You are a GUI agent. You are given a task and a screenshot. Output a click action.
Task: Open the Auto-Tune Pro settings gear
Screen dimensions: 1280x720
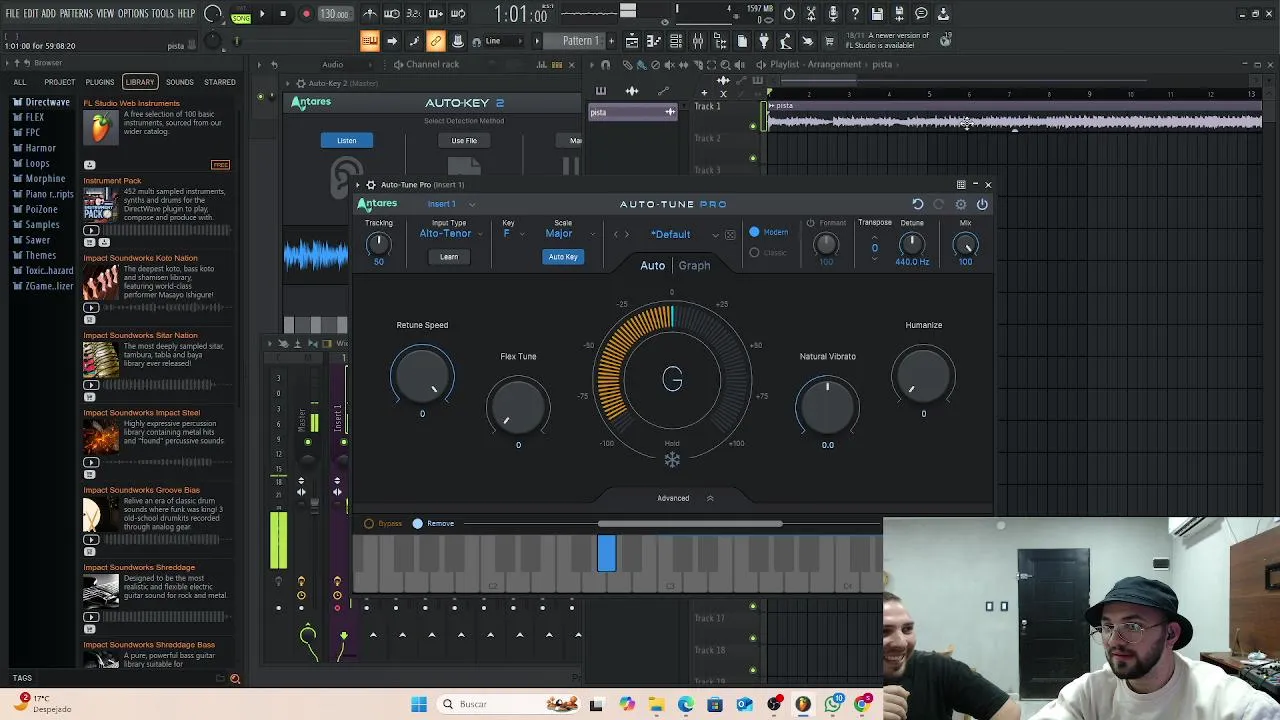pyautogui.click(x=961, y=204)
